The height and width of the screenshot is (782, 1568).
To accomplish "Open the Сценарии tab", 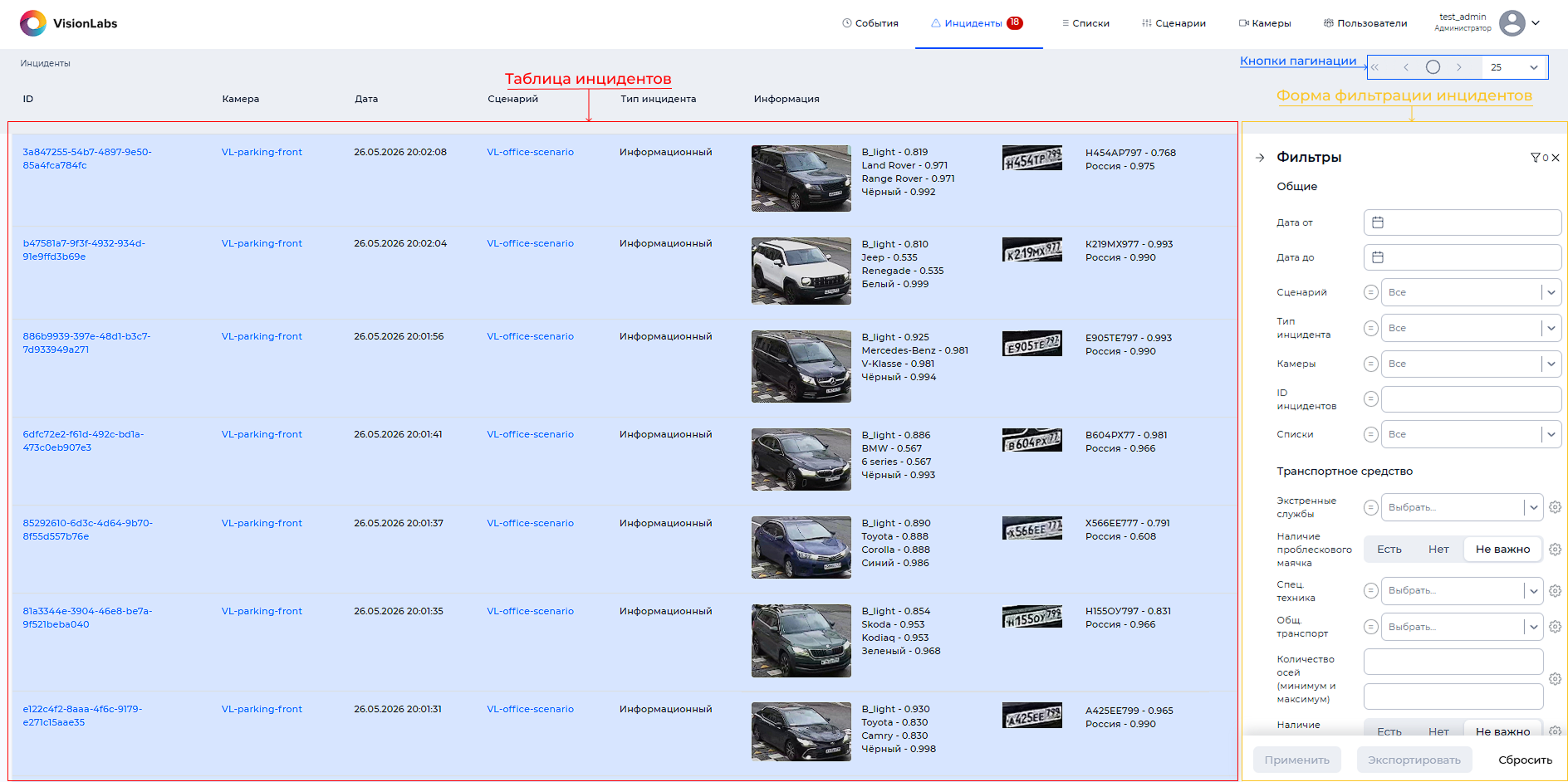I will click(1174, 23).
